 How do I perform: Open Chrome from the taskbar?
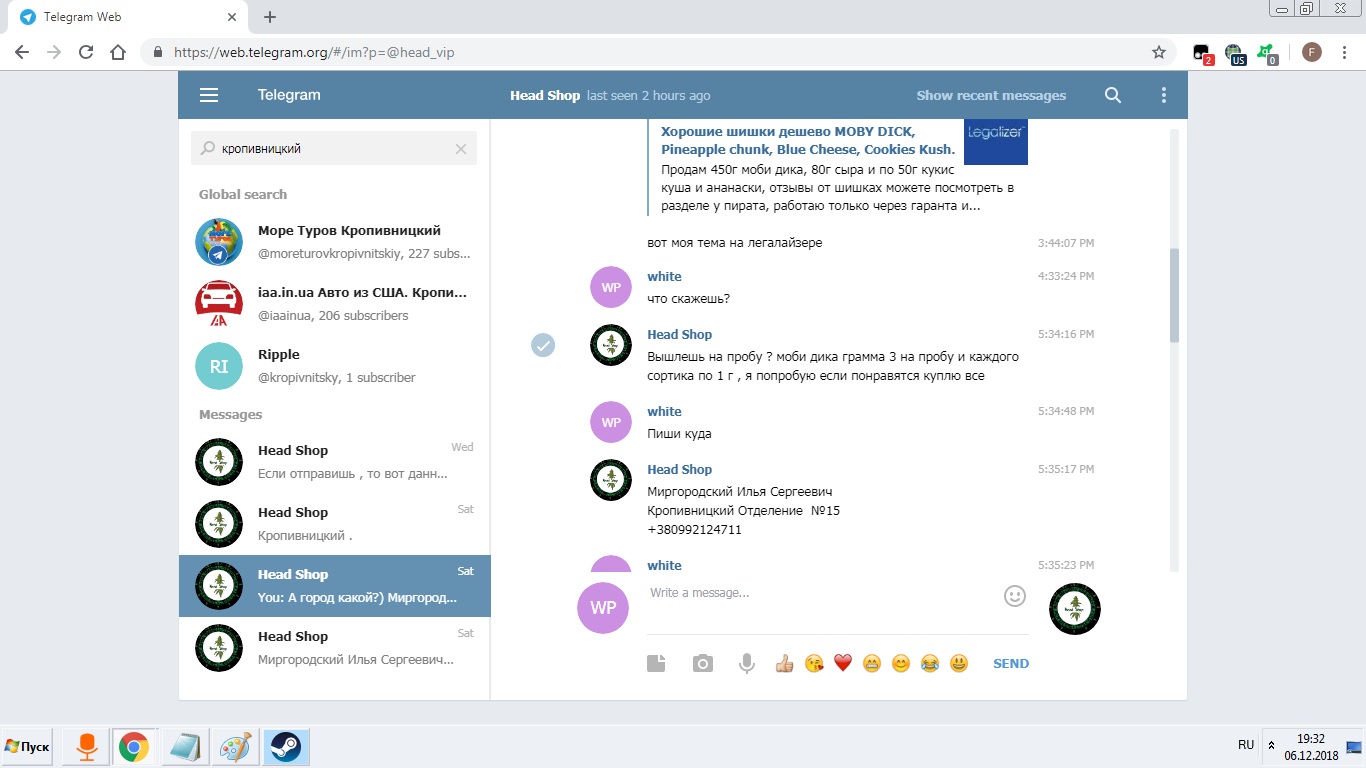134,747
